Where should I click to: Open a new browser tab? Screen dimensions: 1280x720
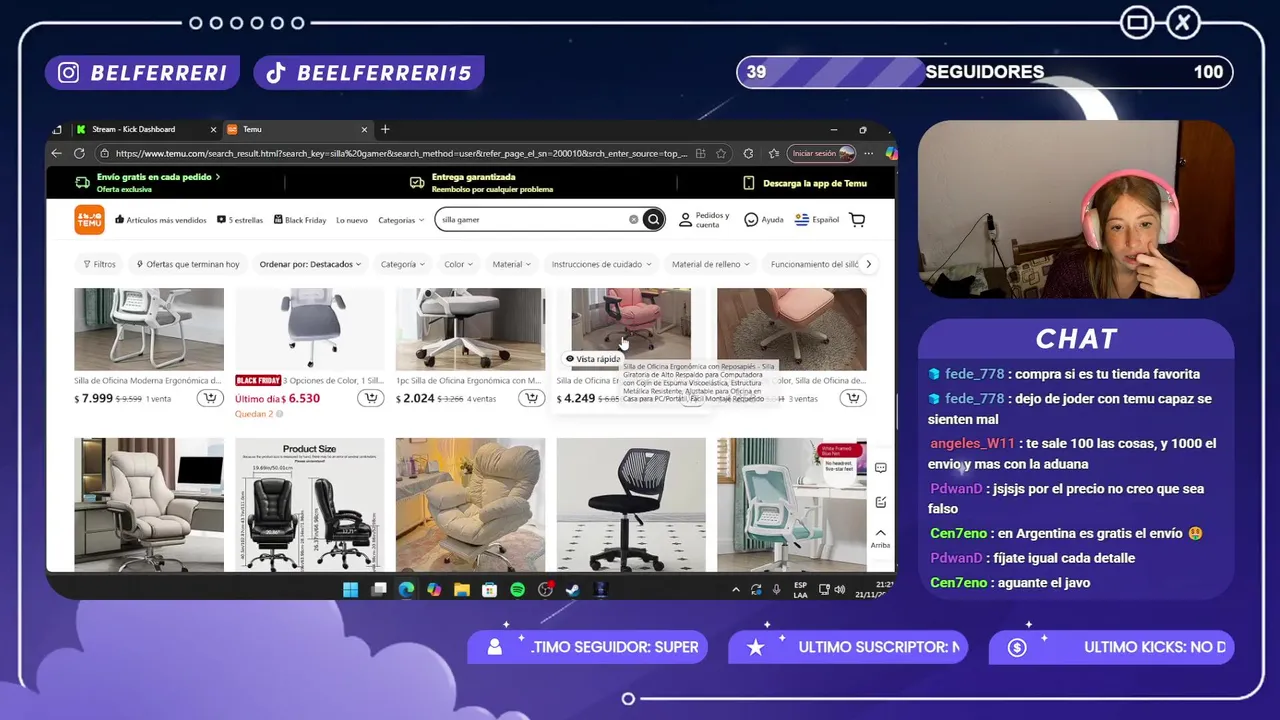385,129
